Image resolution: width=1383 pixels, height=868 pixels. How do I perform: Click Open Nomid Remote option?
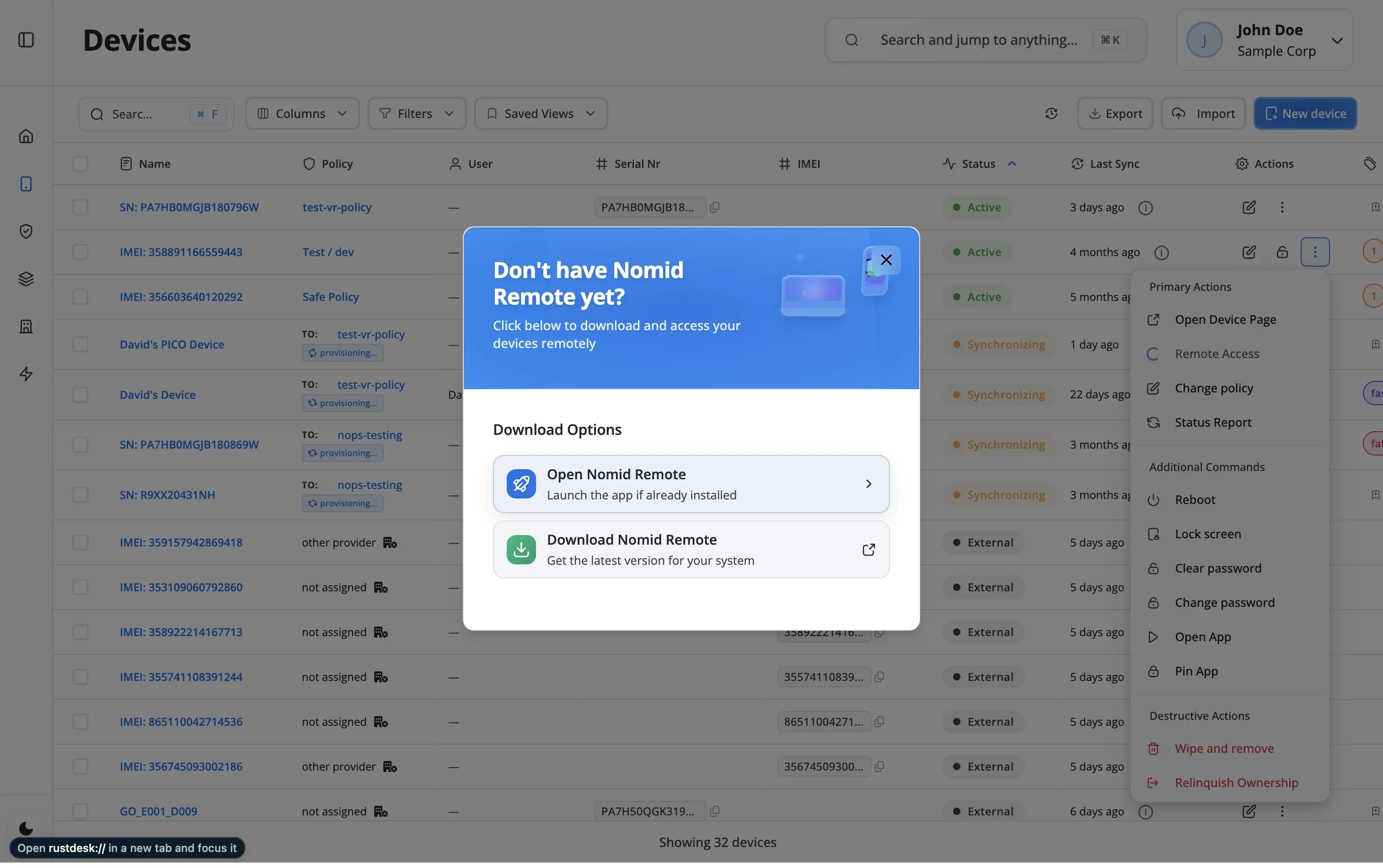(691, 484)
